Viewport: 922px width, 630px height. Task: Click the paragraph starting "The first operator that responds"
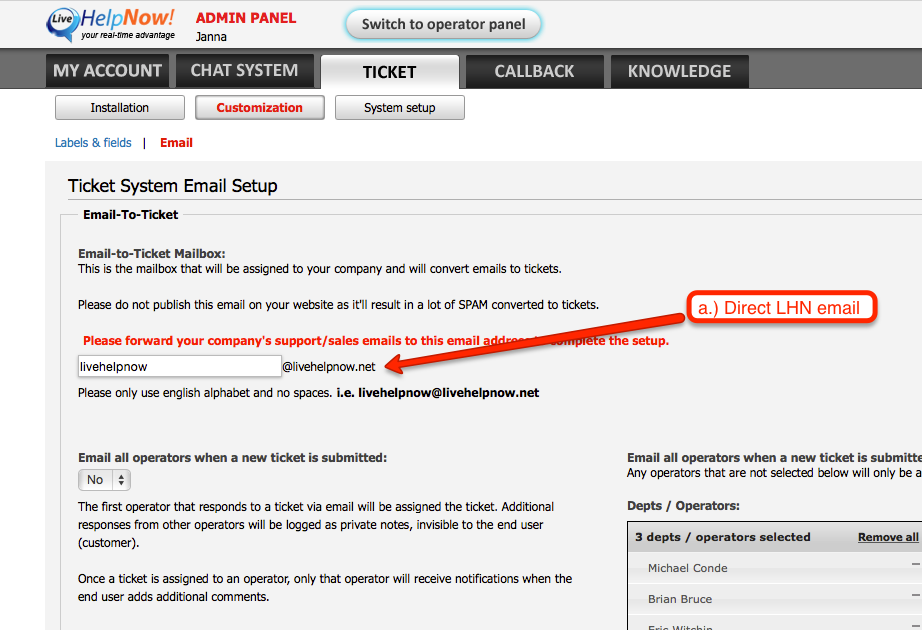click(x=316, y=525)
